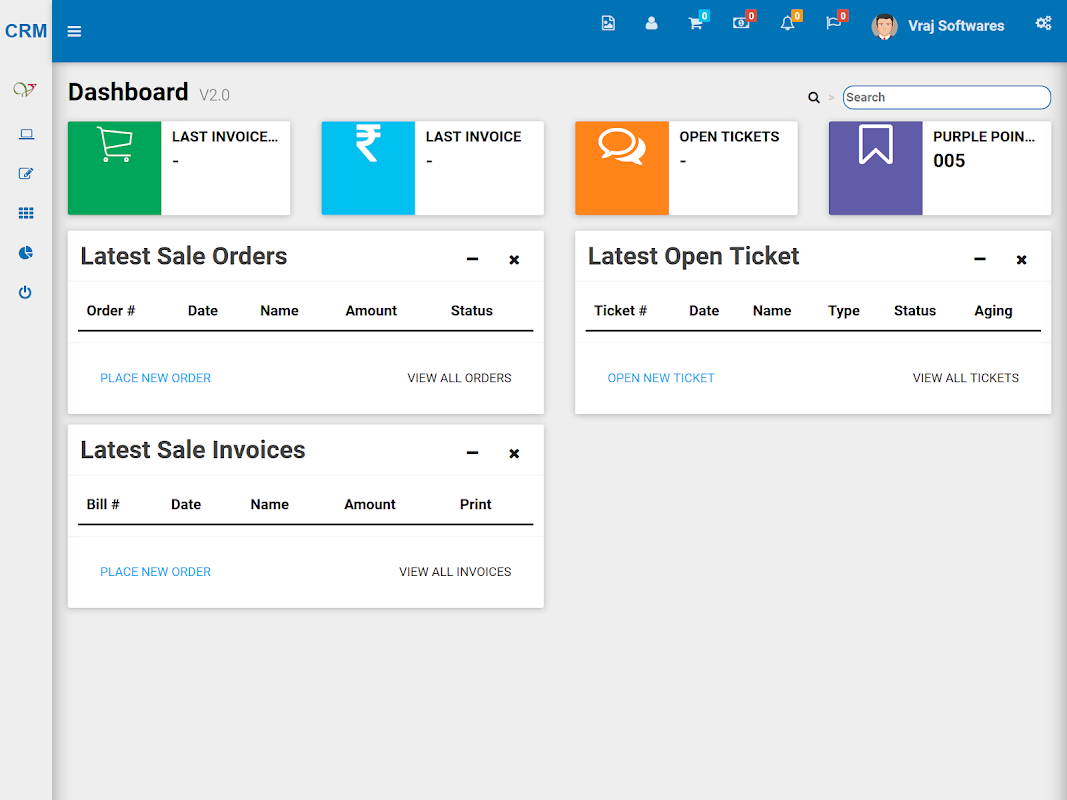Click the laptop icon in sidebar
Screen dimensions: 1067x800
click(26, 134)
